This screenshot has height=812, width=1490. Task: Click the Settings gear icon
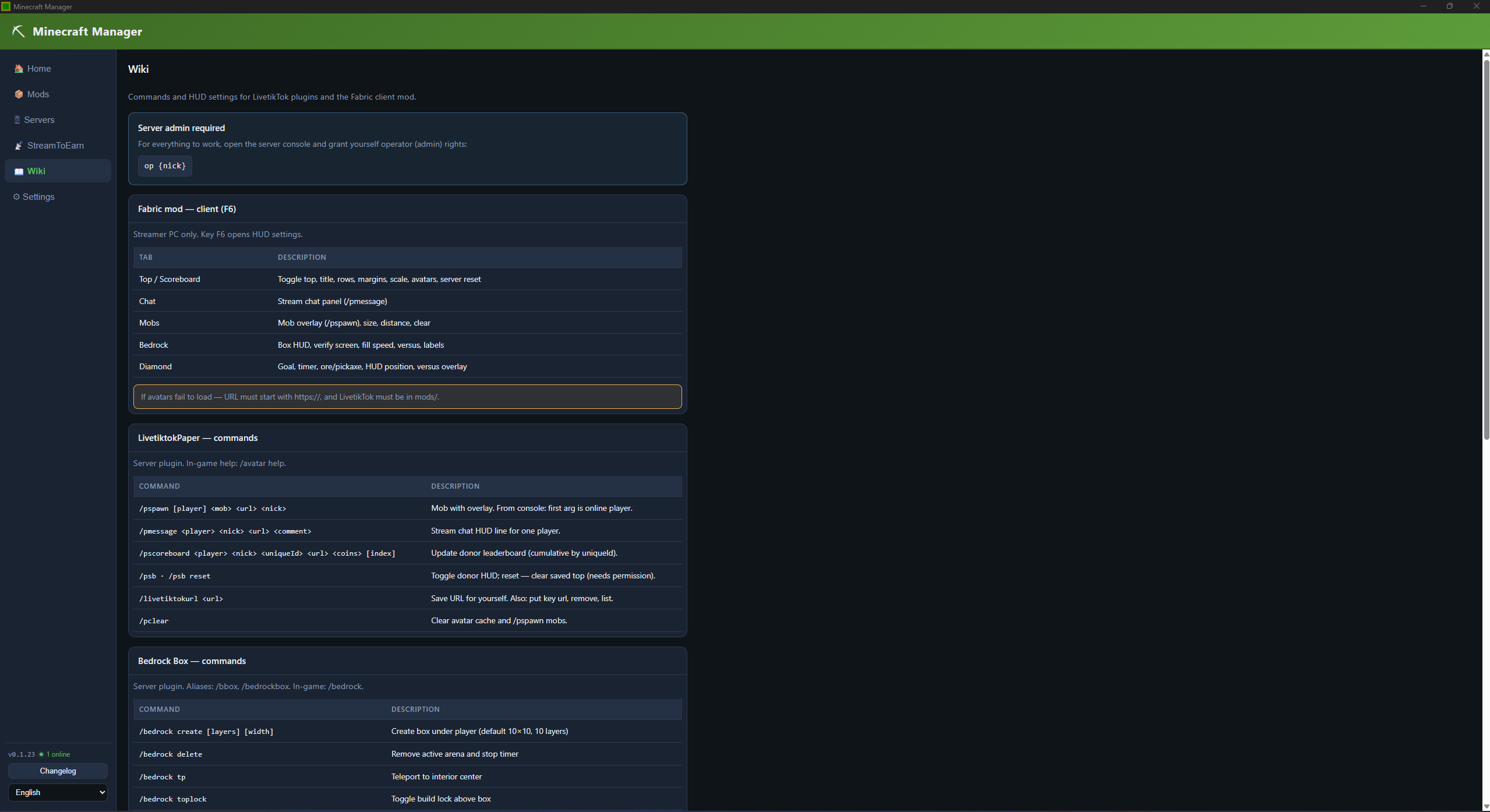(16, 197)
